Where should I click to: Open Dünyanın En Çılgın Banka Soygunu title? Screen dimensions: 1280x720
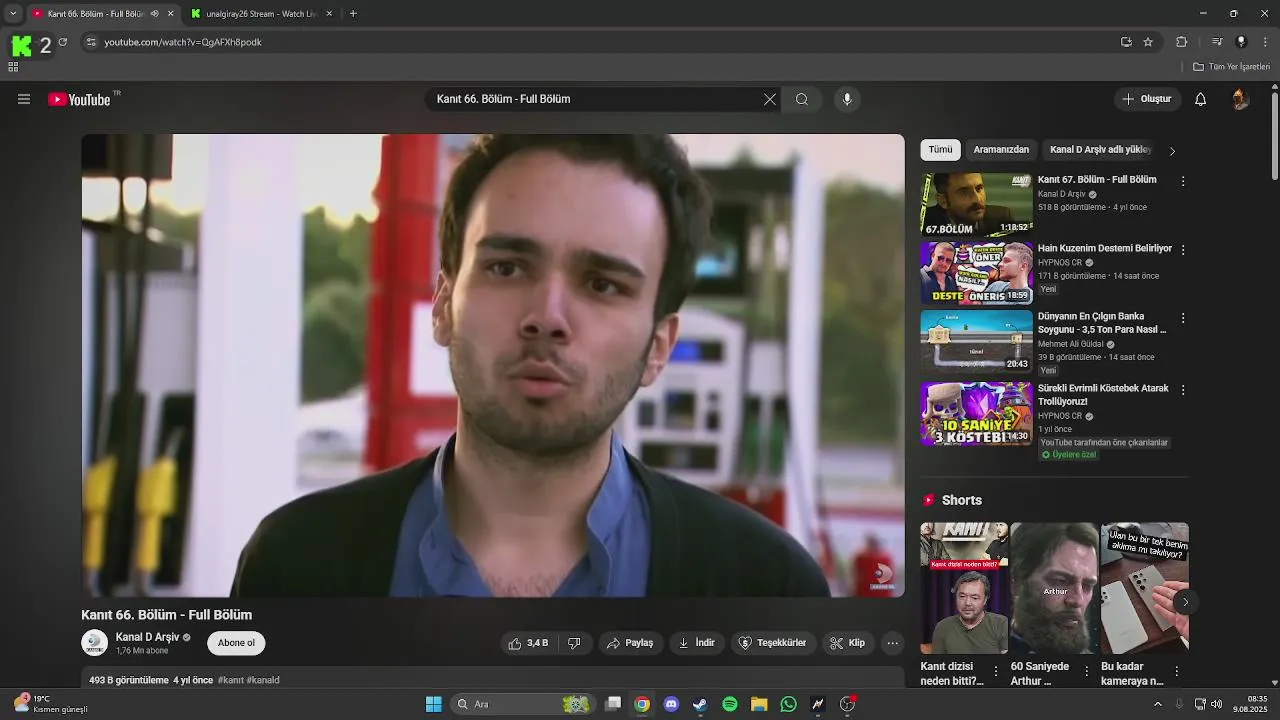(1102, 323)
